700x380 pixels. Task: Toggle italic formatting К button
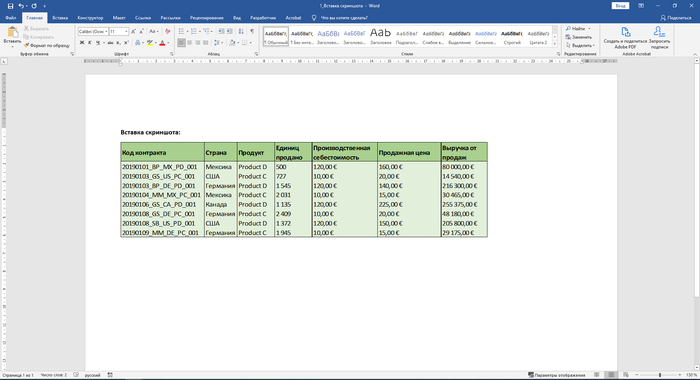pyautogui.click(x=90, y=43)
